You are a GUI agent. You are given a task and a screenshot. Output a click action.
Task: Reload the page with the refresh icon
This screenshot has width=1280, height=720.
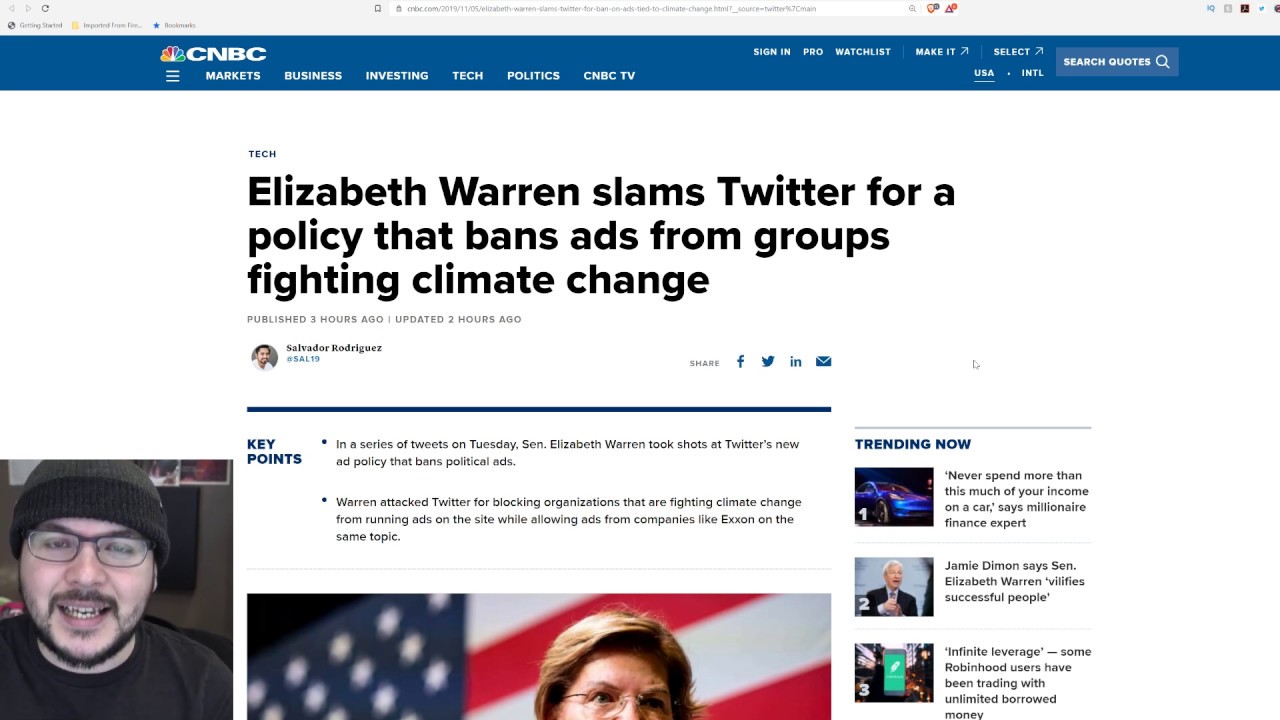pyautogui.click(x=45, y=8)
